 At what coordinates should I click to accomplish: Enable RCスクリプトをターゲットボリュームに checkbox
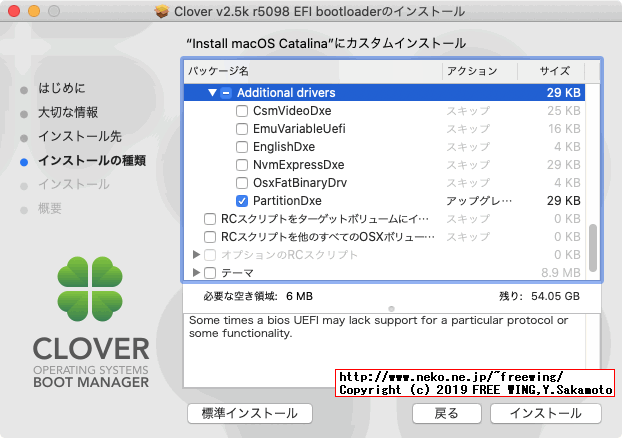tap(210, 219)
